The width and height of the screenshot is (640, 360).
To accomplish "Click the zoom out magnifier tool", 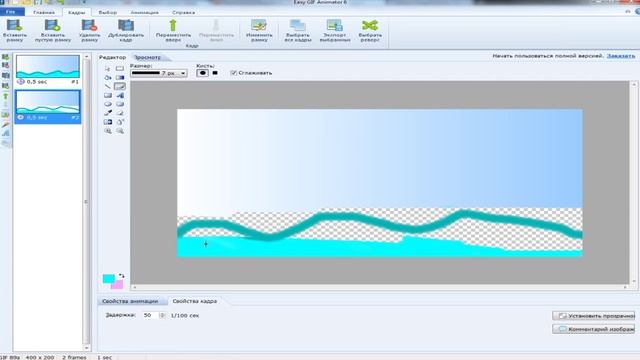I will [x=120, y=131].
